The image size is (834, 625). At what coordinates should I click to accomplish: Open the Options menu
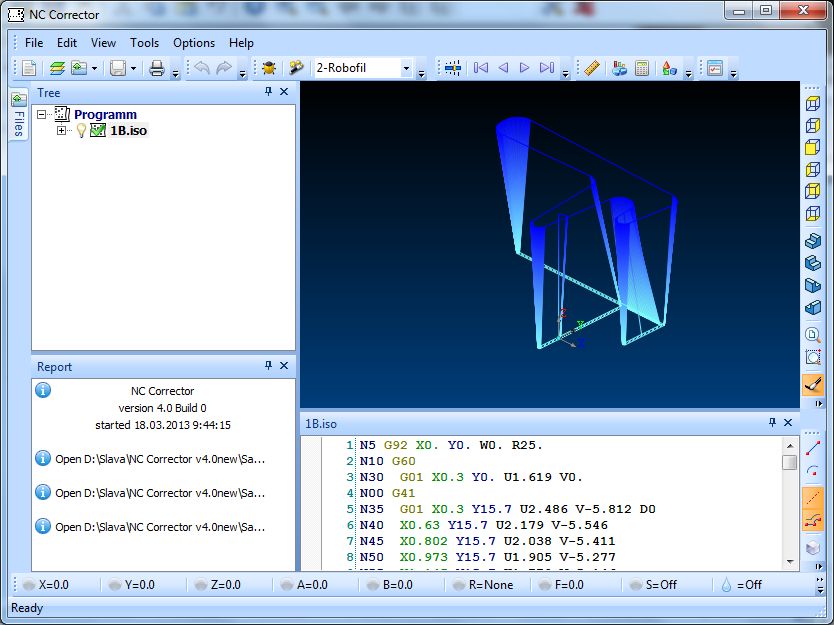point(194,43)
